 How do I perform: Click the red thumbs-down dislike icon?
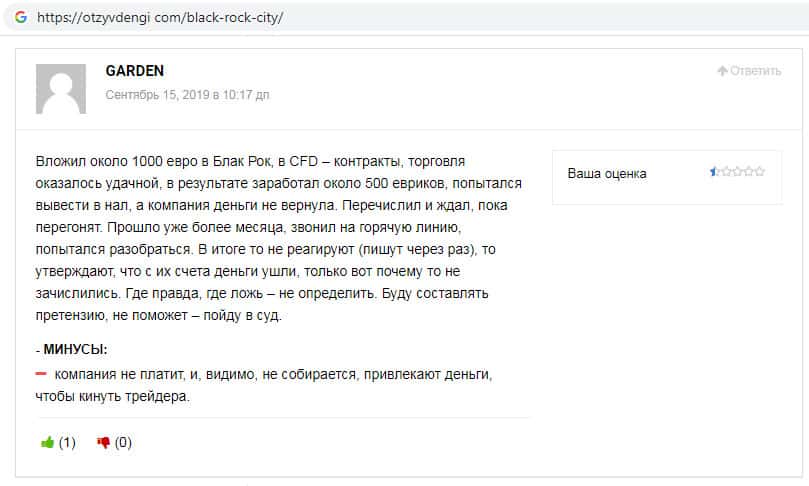pyautogui.click(x=103, y=442)
